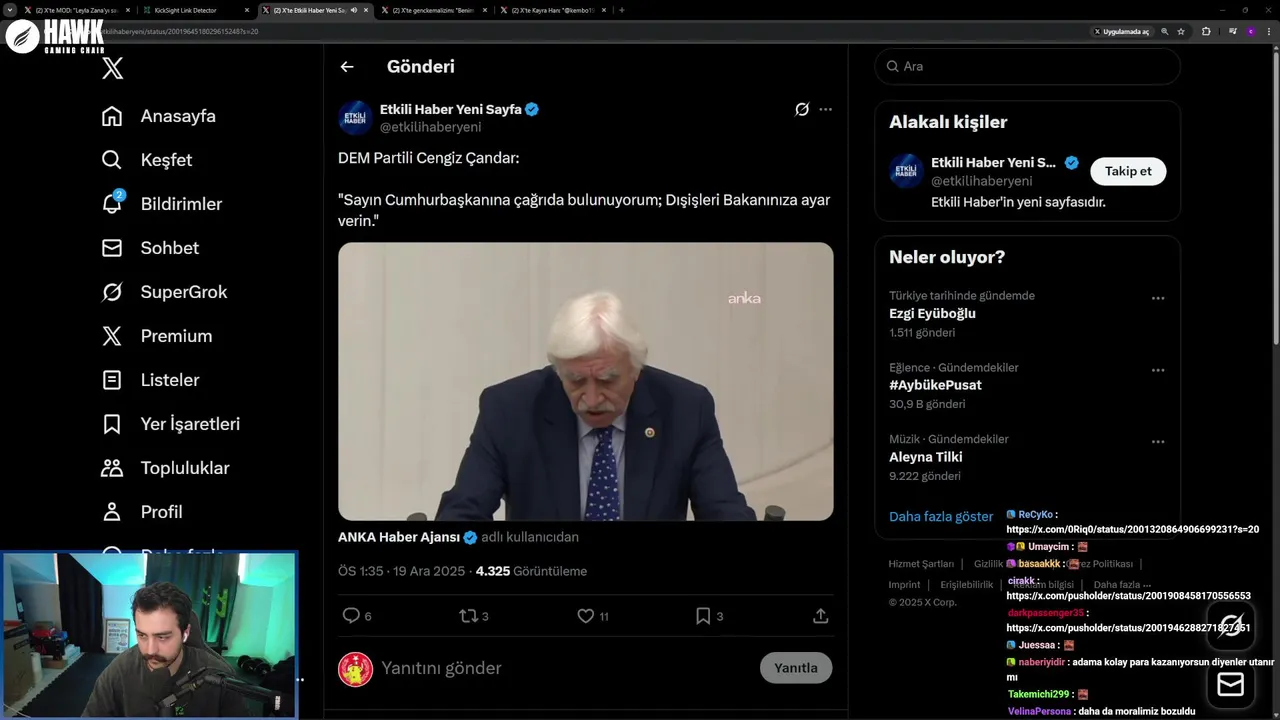
Task: Open Hizmet Şartları footer link
Action: pyautogui.click(x=921, y=564)
